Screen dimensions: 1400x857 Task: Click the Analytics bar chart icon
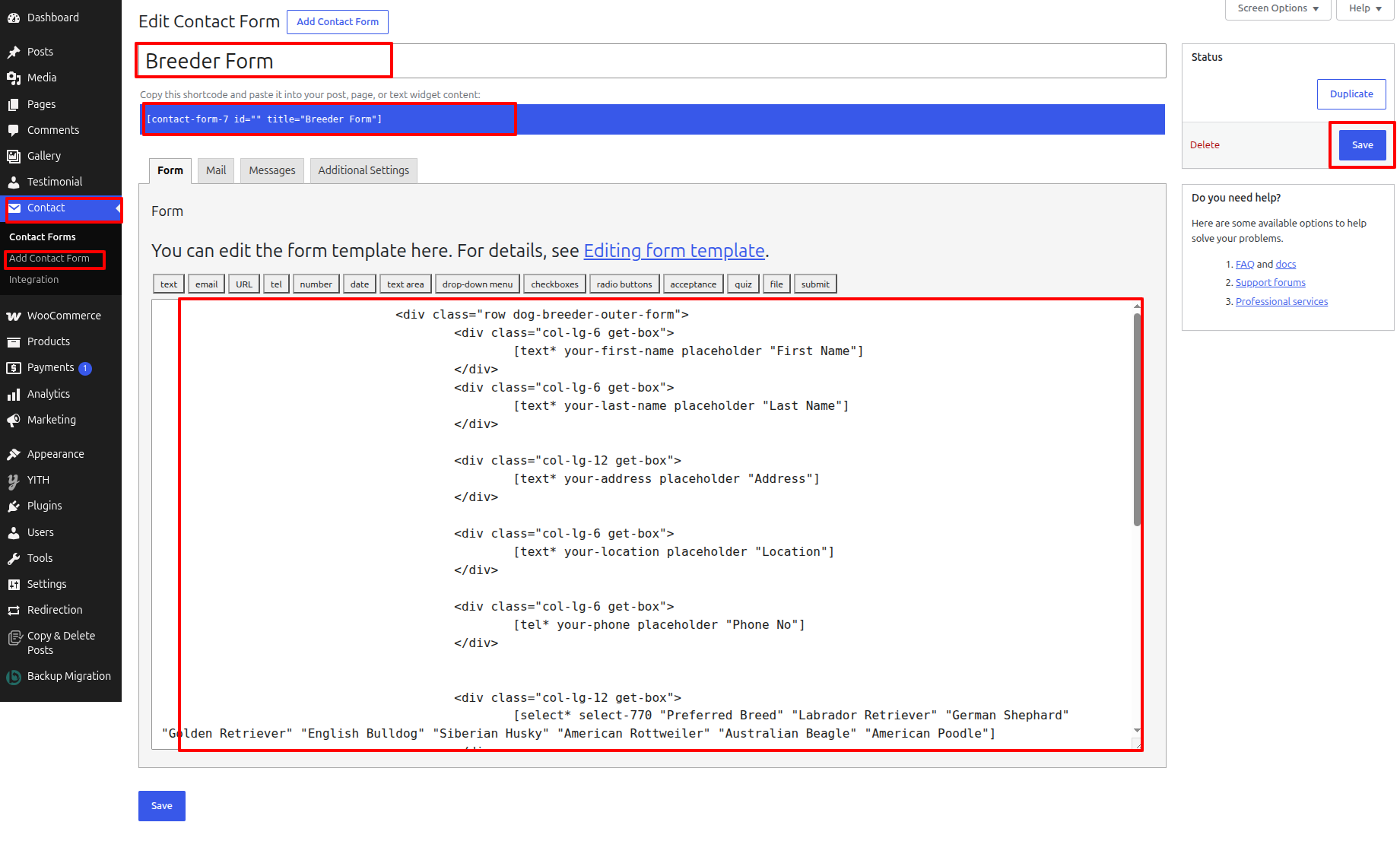point(14,394)
